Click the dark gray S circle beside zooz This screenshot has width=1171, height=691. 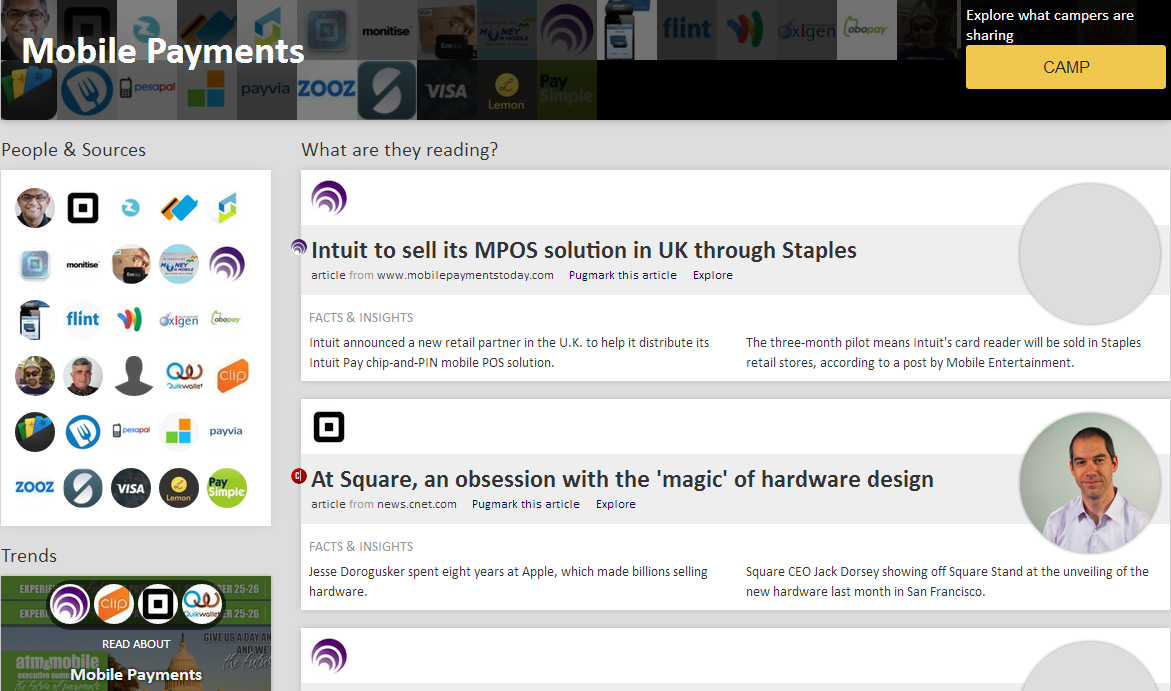83,489
